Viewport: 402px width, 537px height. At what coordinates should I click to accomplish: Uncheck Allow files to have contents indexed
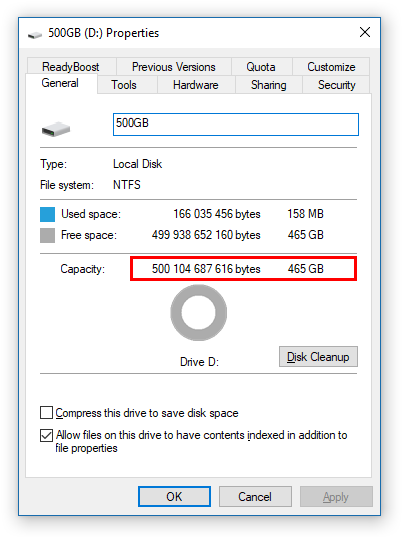[x=47, y=435]
